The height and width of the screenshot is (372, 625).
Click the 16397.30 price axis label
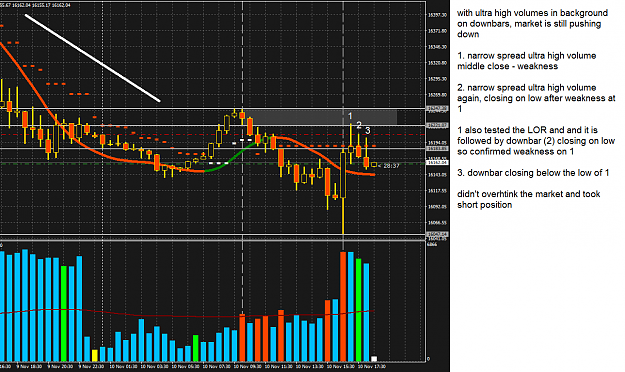[437, 15]
